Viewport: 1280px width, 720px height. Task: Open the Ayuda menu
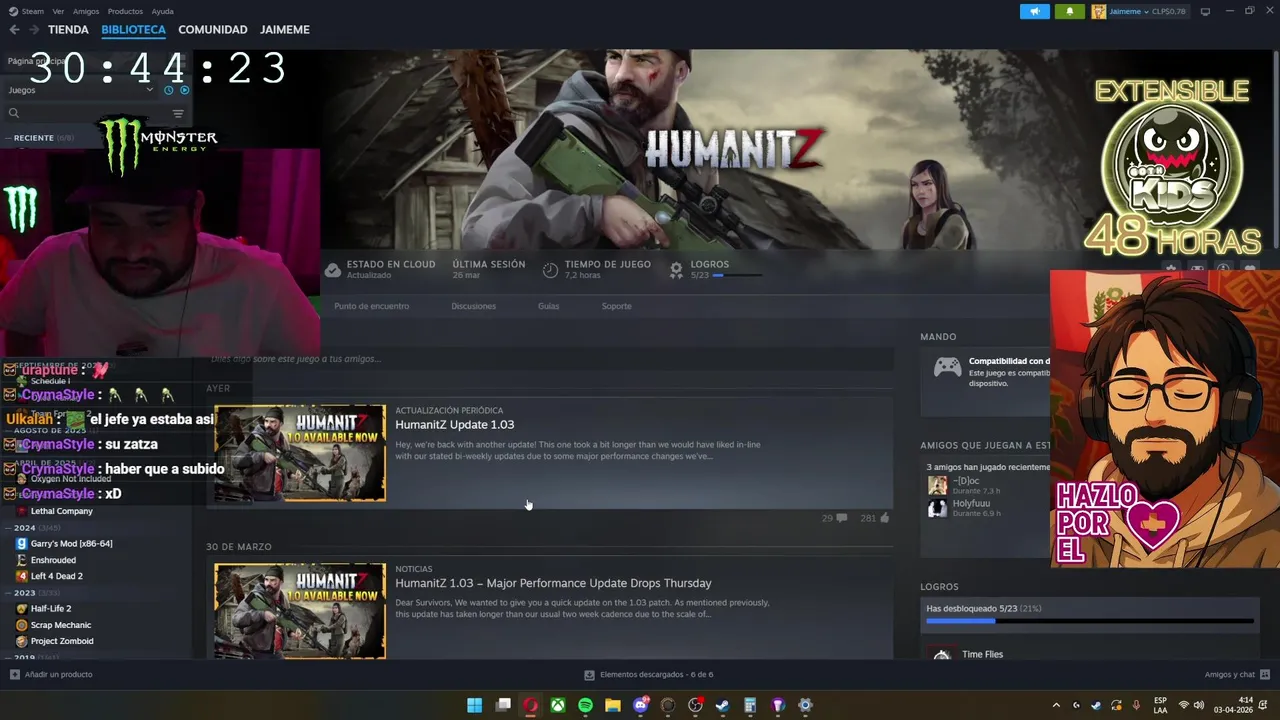tap(162, 11)
